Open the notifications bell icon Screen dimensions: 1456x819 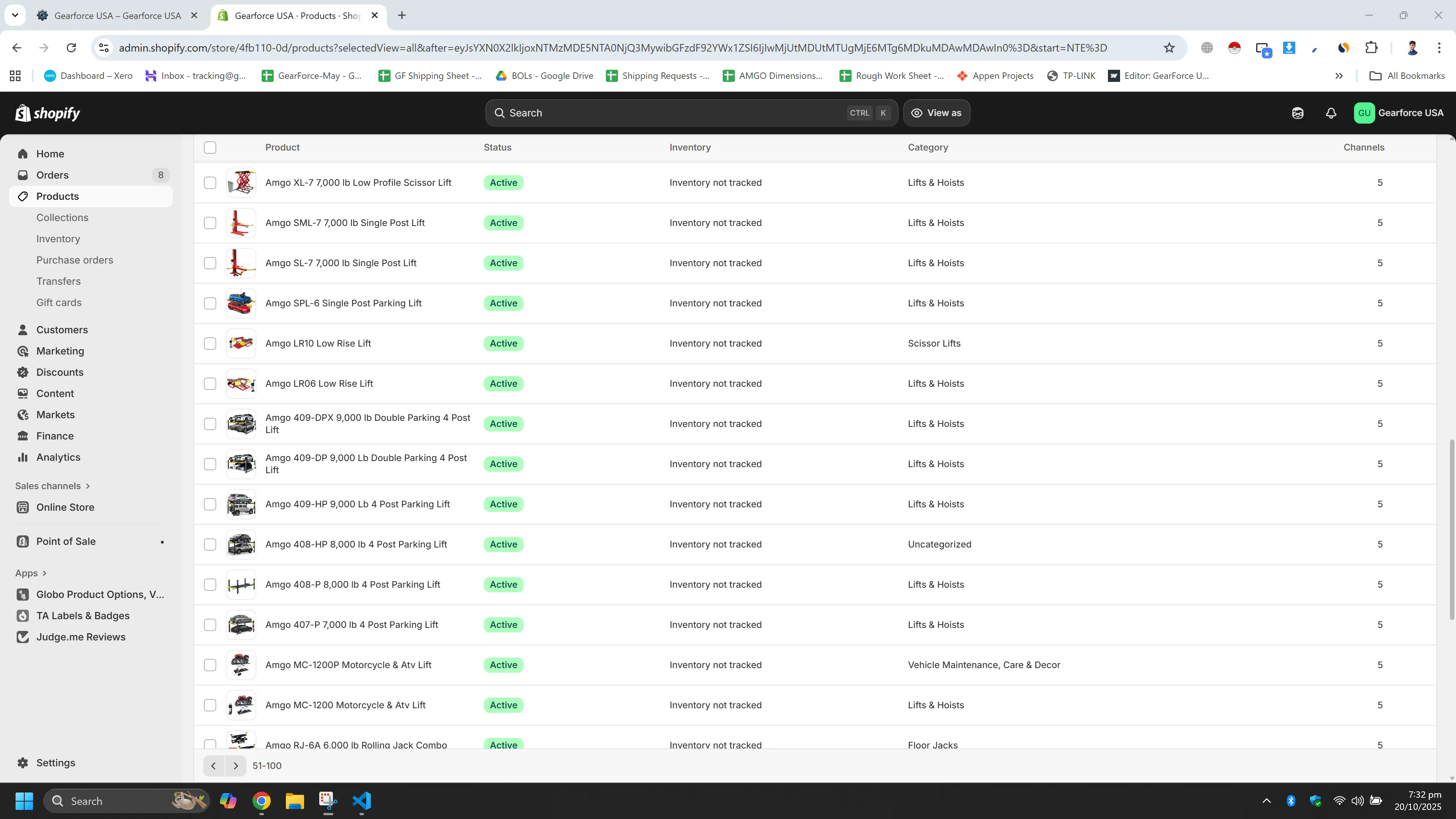click(1330, 113)
